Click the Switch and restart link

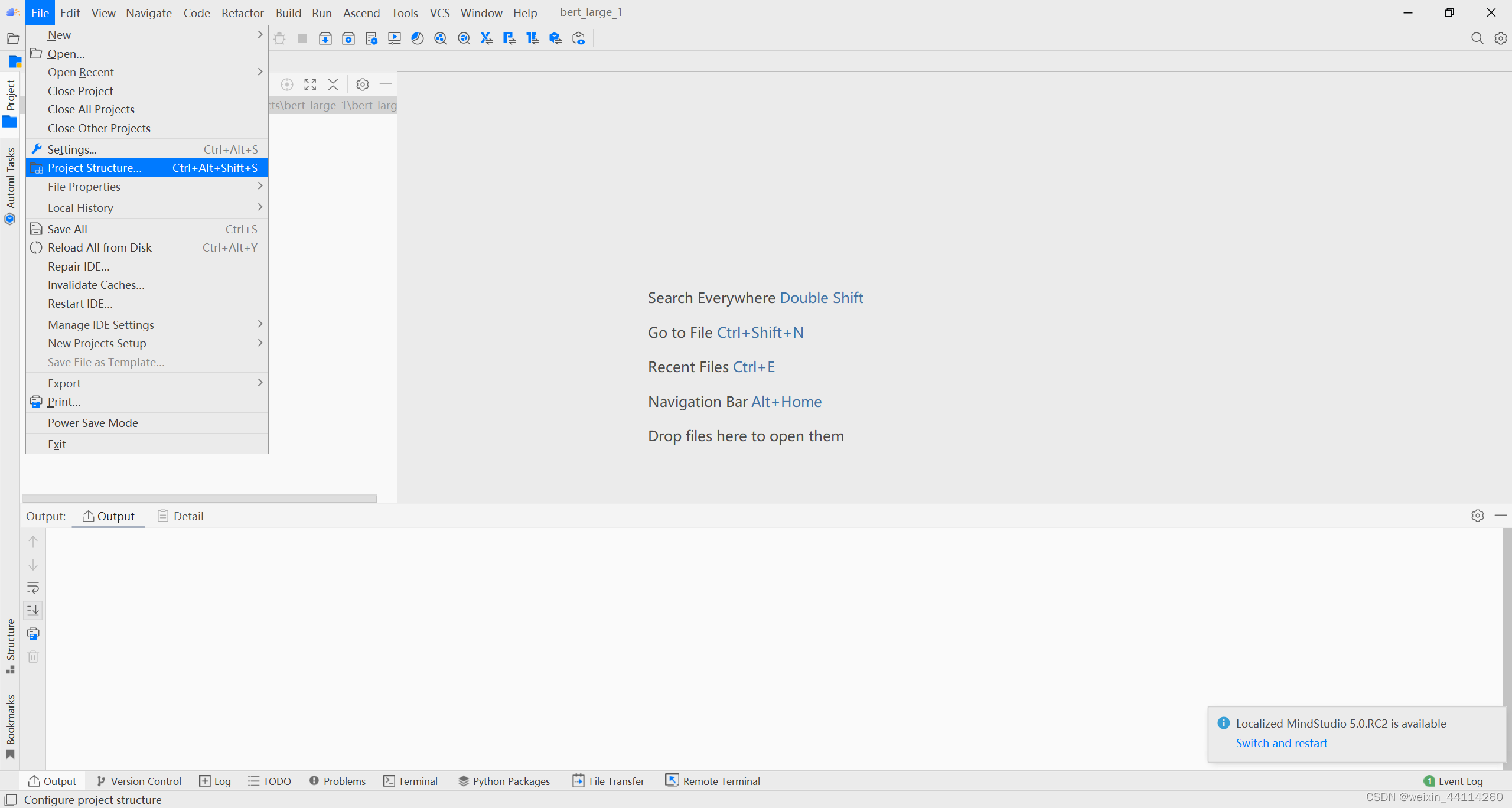[1281, 743]
